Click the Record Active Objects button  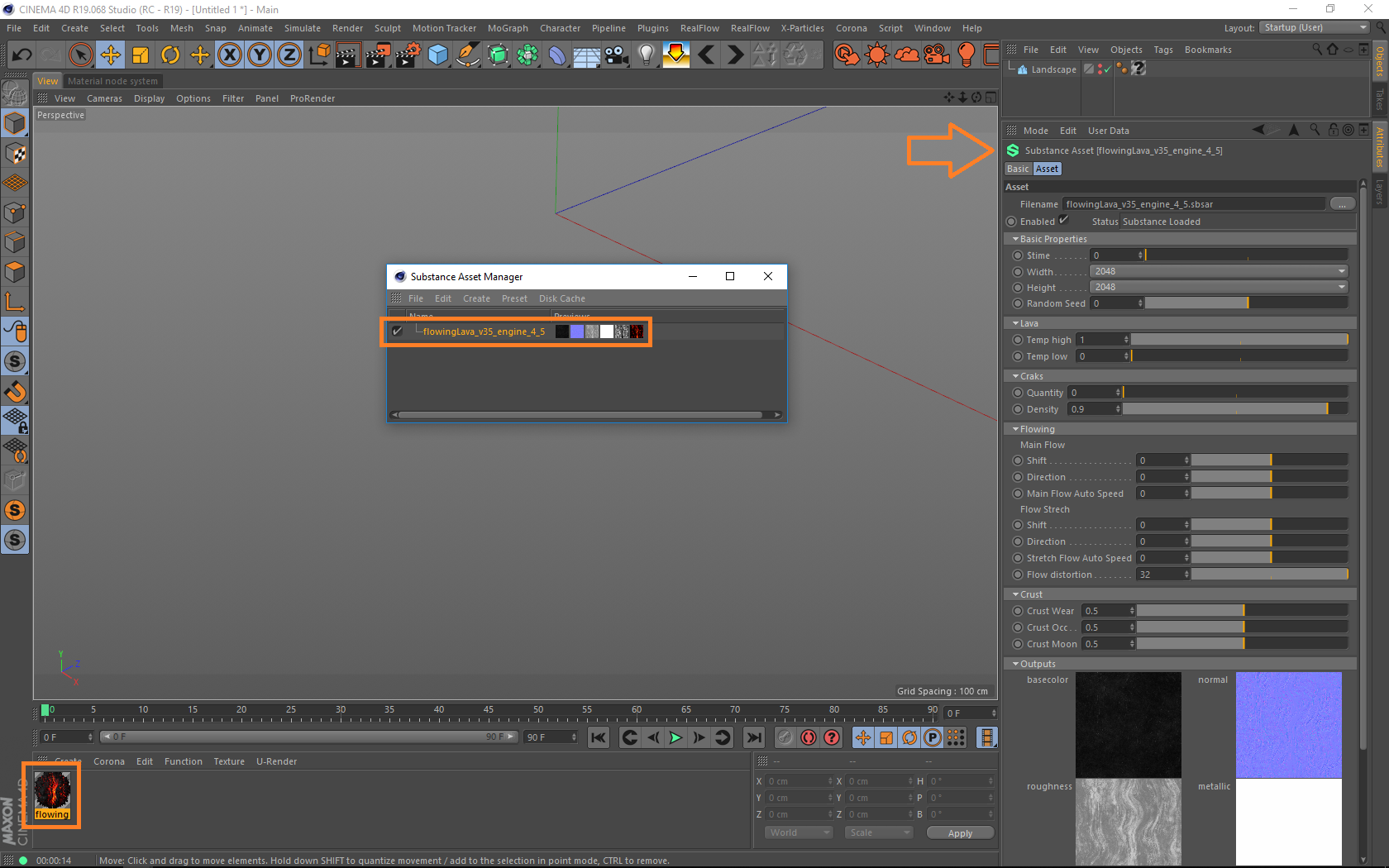click(x=785, y=737)
